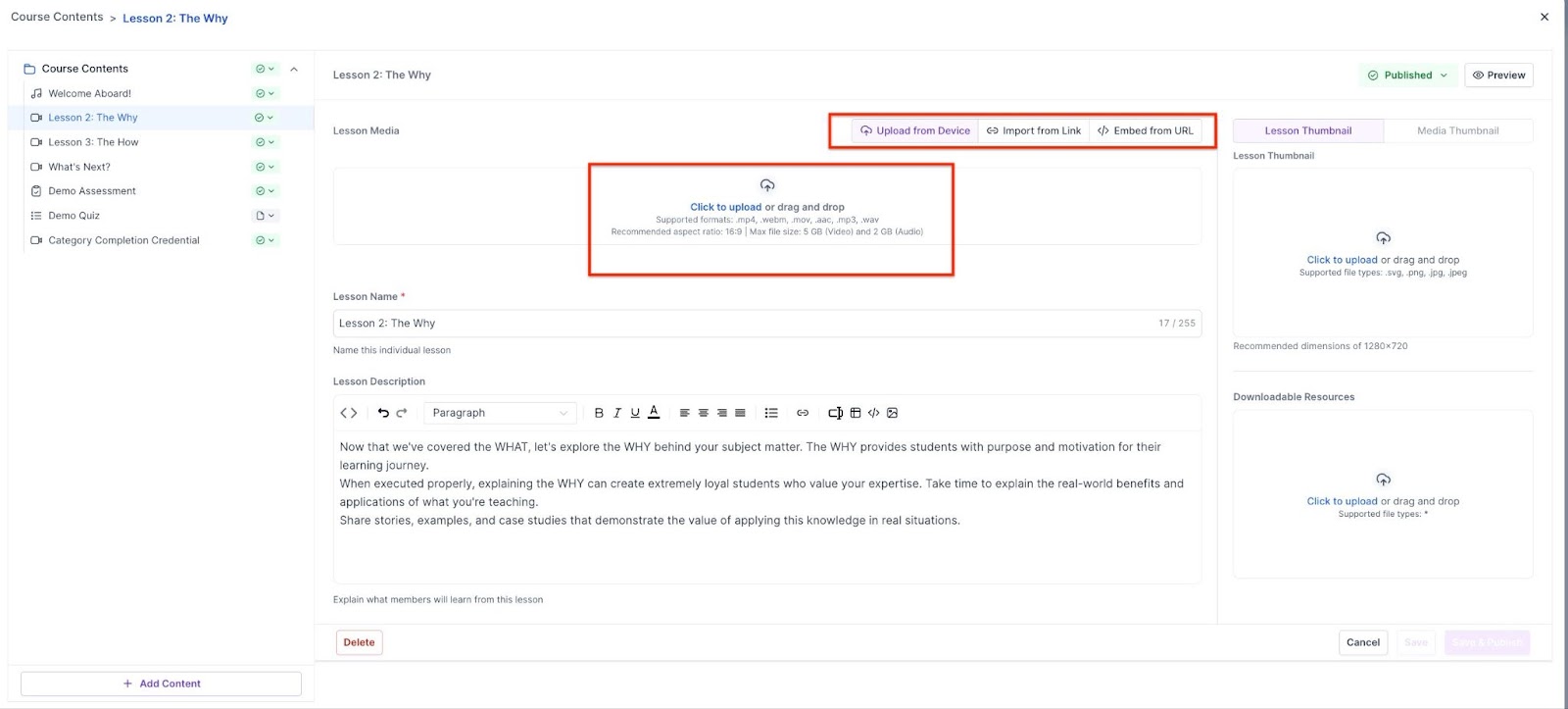Insert embed code in the description

874,413
